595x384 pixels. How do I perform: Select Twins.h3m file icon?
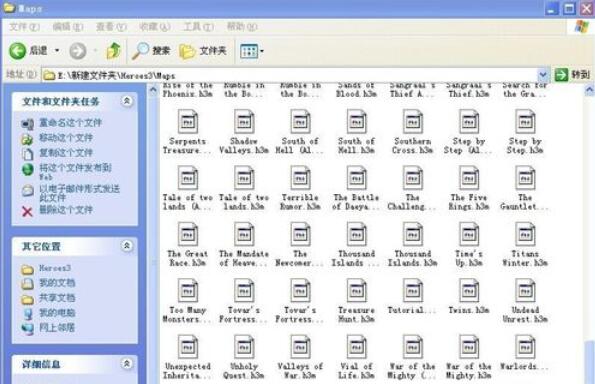tap(469, 290)
